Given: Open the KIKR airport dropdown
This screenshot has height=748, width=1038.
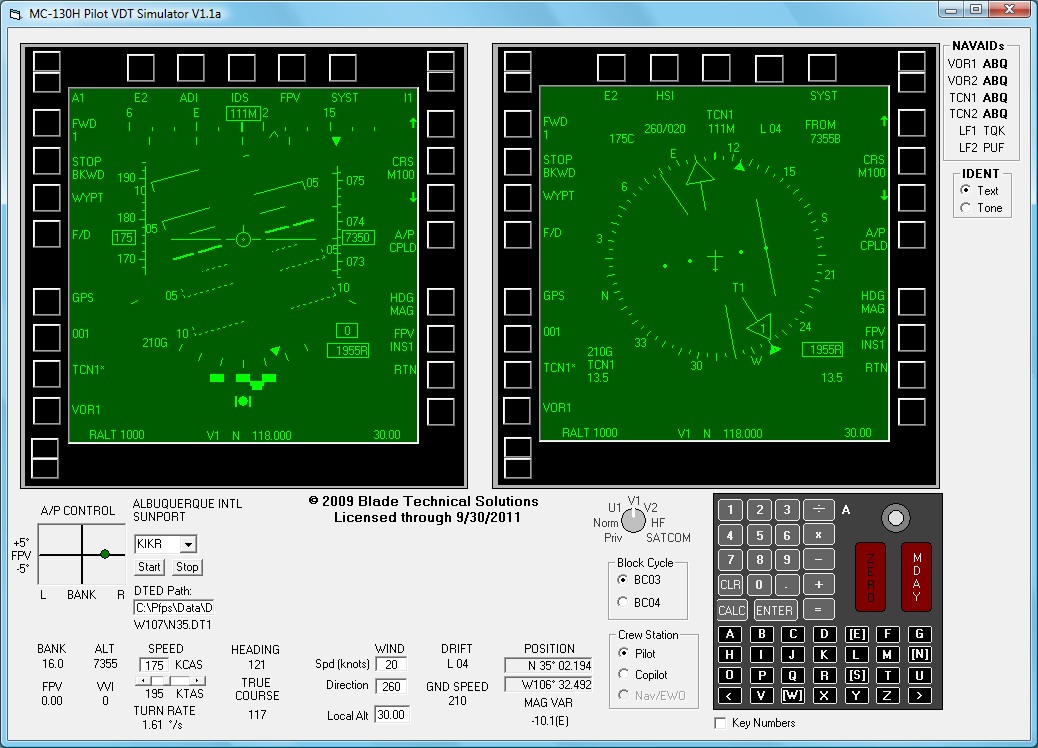Looking at the screenshot, I should click(x=189, y=544).
